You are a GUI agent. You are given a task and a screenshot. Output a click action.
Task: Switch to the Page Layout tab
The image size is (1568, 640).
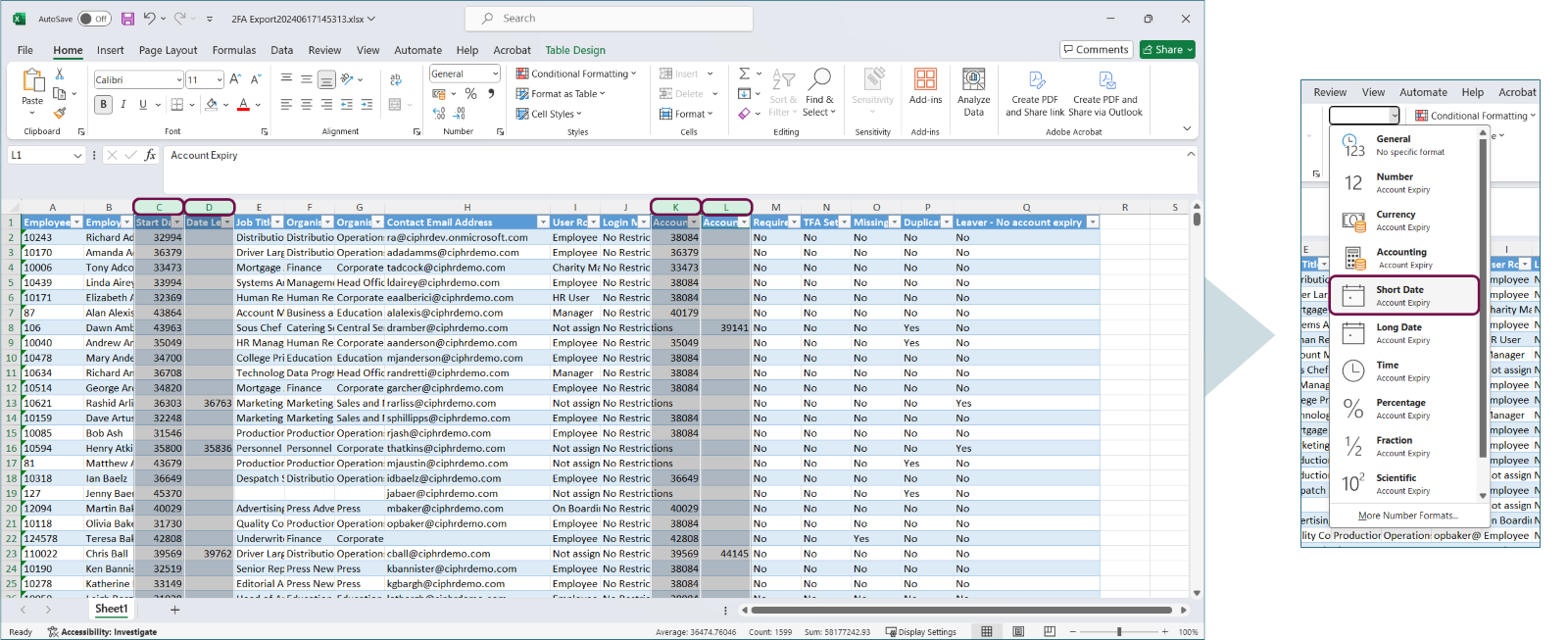(168, 50)
